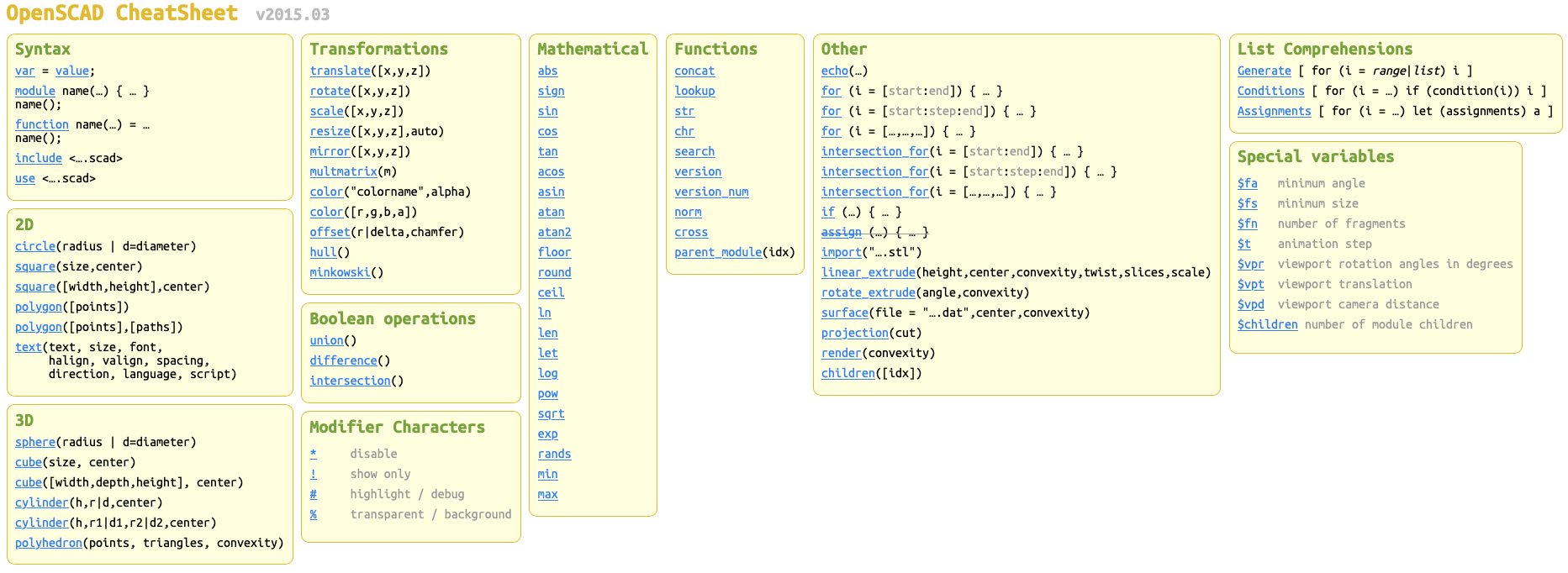Viewport: 1568px width, 573px height.
Task: Open the polyhedron documentation link
Action: [49, 544]
